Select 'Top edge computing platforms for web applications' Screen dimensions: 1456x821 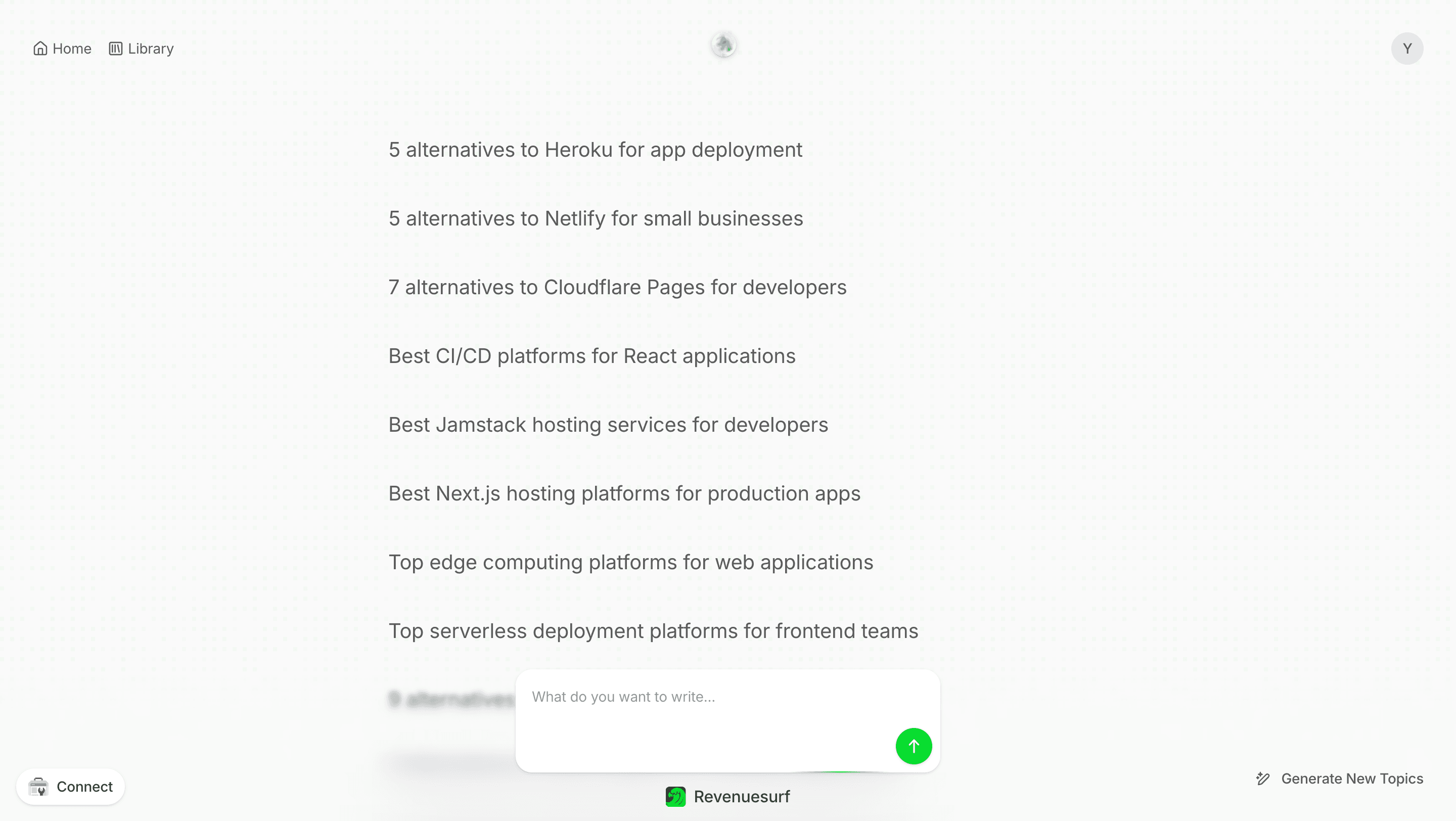tap(630, 562)
